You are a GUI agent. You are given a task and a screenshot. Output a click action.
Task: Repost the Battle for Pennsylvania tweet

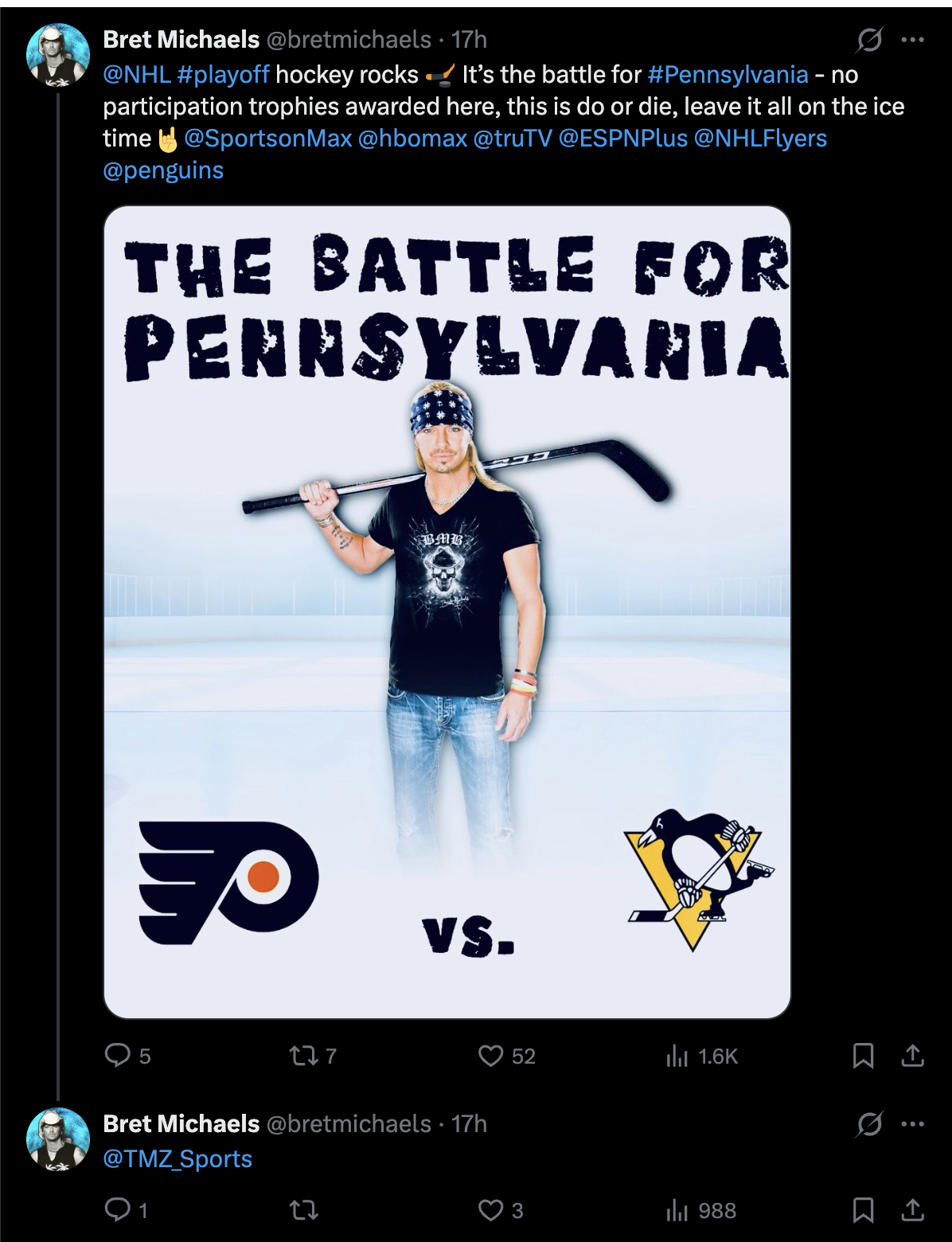[302, 1056]
